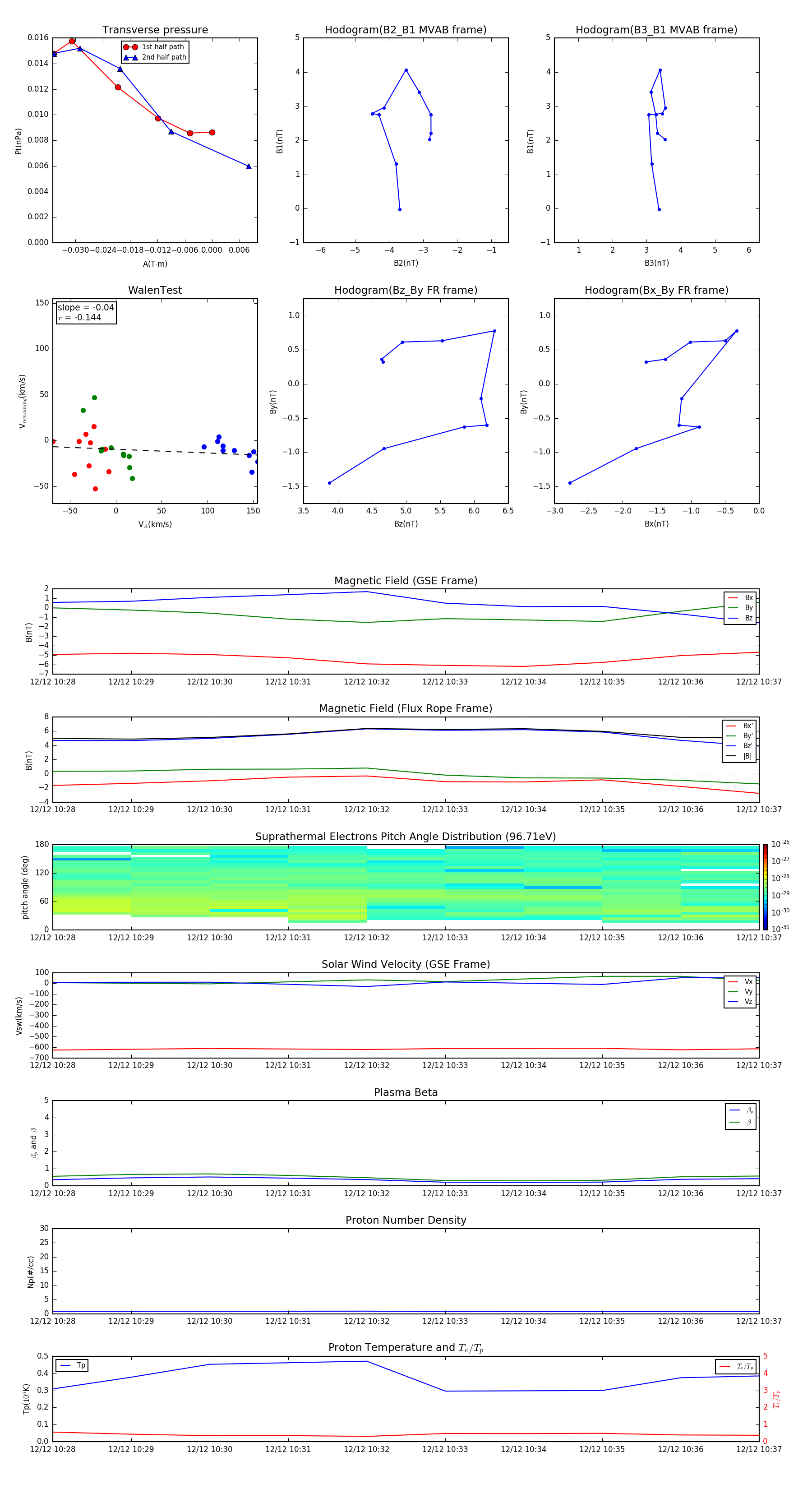Select 'Vx' in solar wind legend
Screen dimensions: 812x1489
click(740, 981)
